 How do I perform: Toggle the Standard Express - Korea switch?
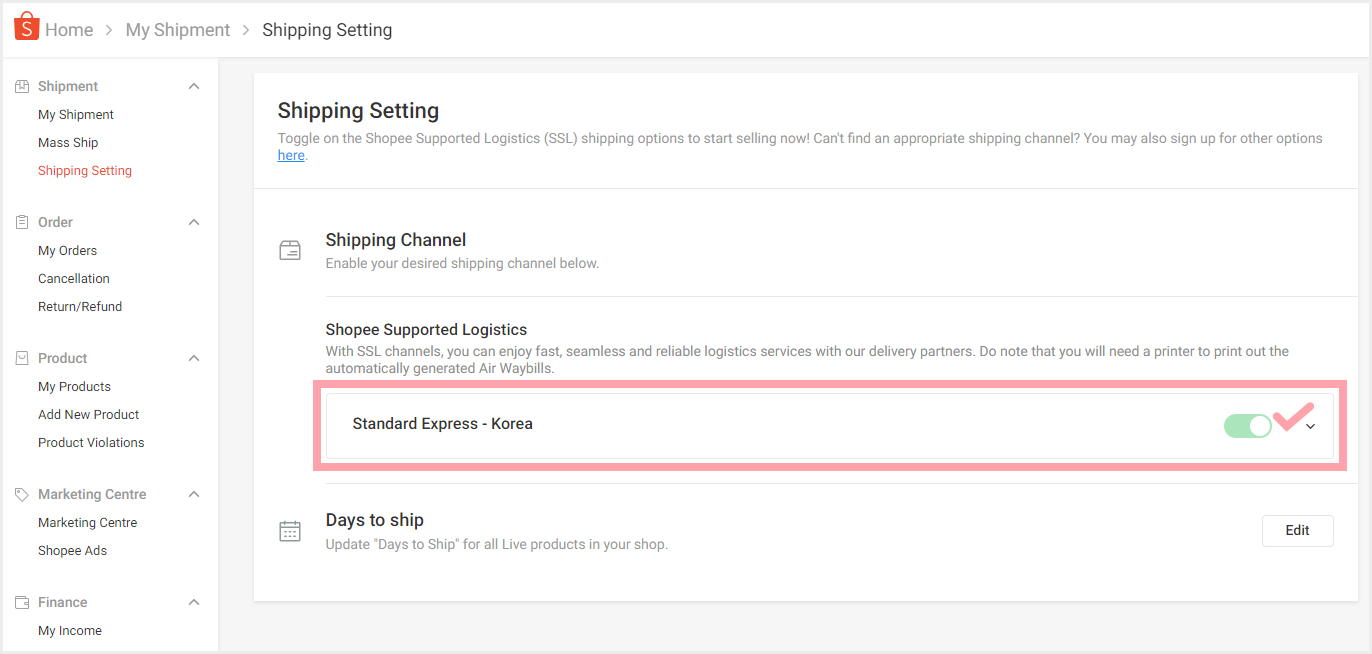tap(1248, 426)
